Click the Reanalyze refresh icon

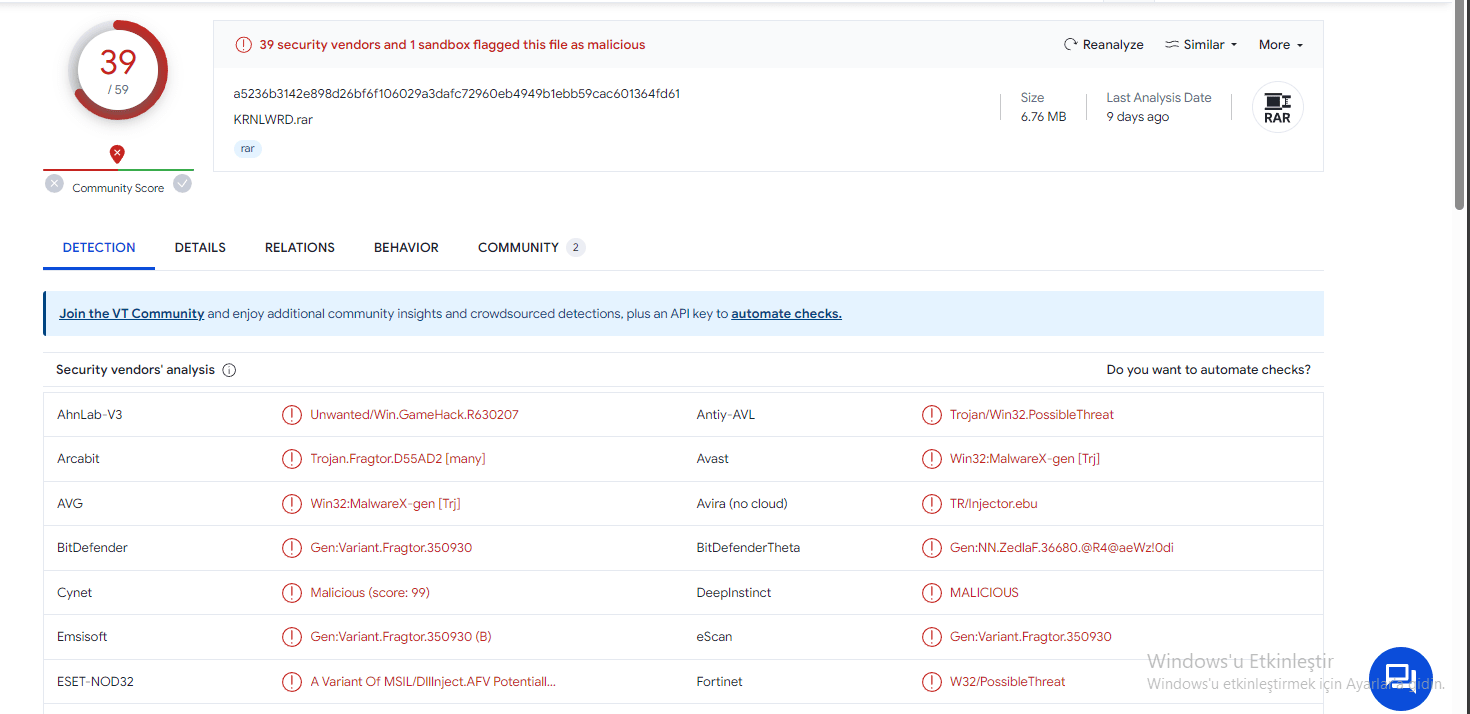click(x=1071, y=45)
